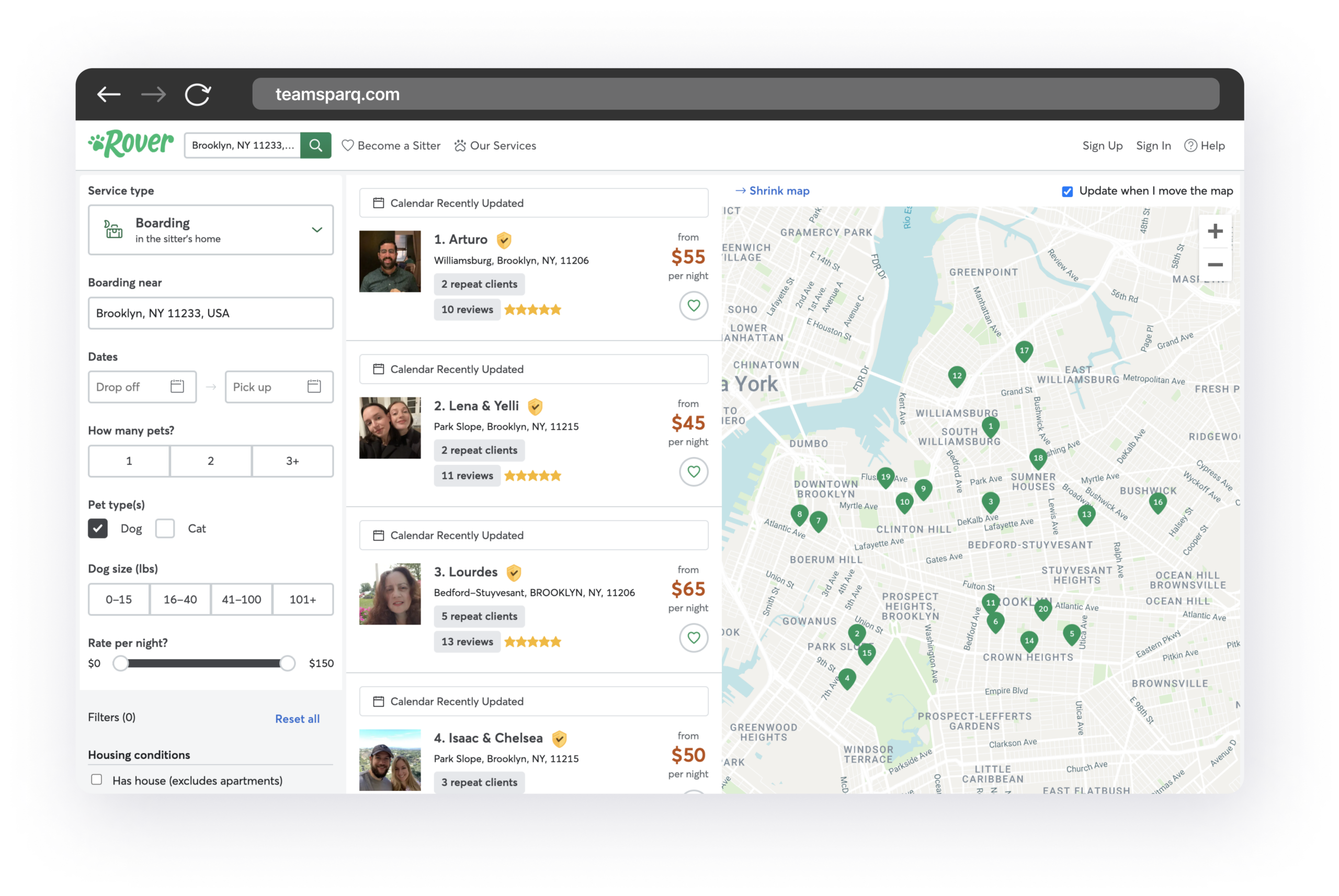Select 2 pets option
This screenshot has height=896, width=1339.
211,461
